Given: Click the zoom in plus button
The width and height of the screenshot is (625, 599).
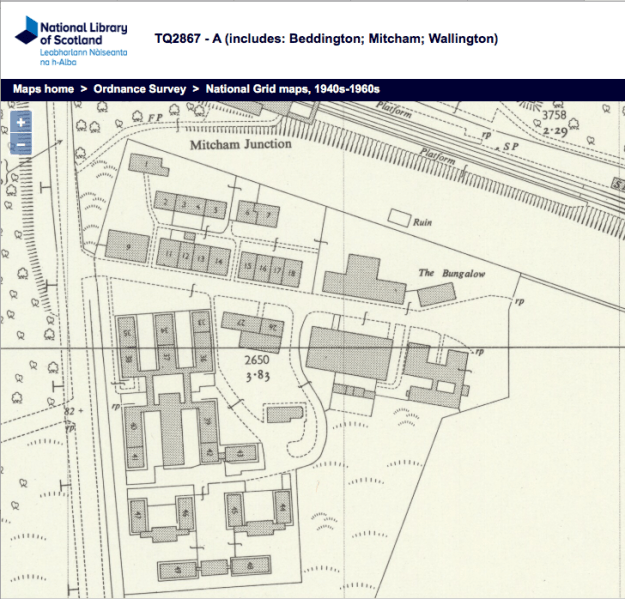Looking at the screenshot, I should [21, 123].
